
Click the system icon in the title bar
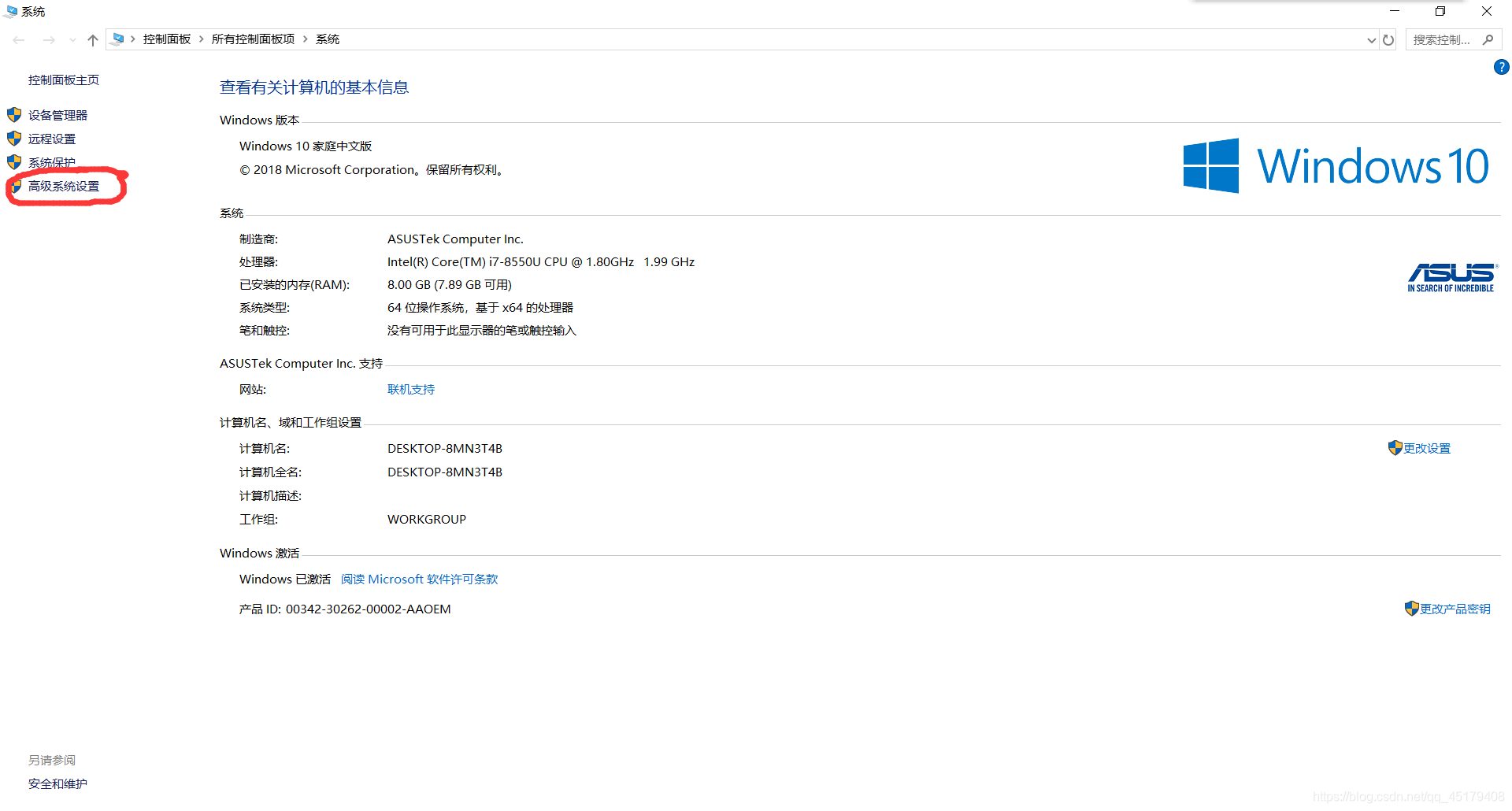click(x=11, y=11)
